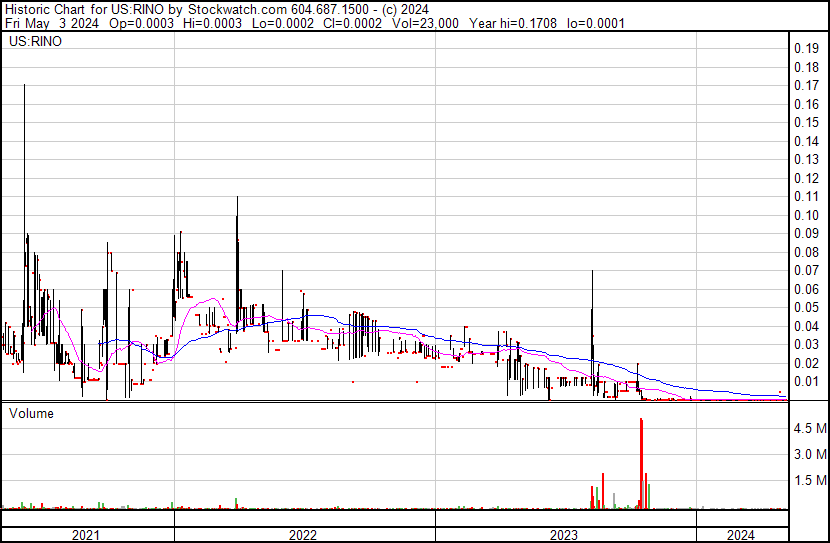Click the US:RINO ticker label
Screen dimensions: 830x543
click(x=34, y=43)
